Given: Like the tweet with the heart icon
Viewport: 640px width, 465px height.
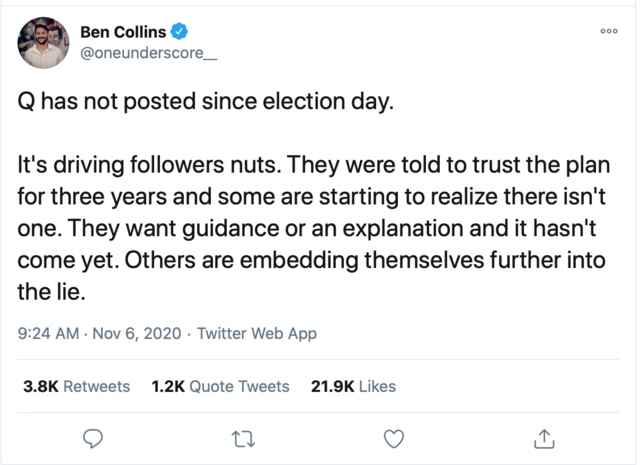Looking at the screenshot, I should pos(394,437).
